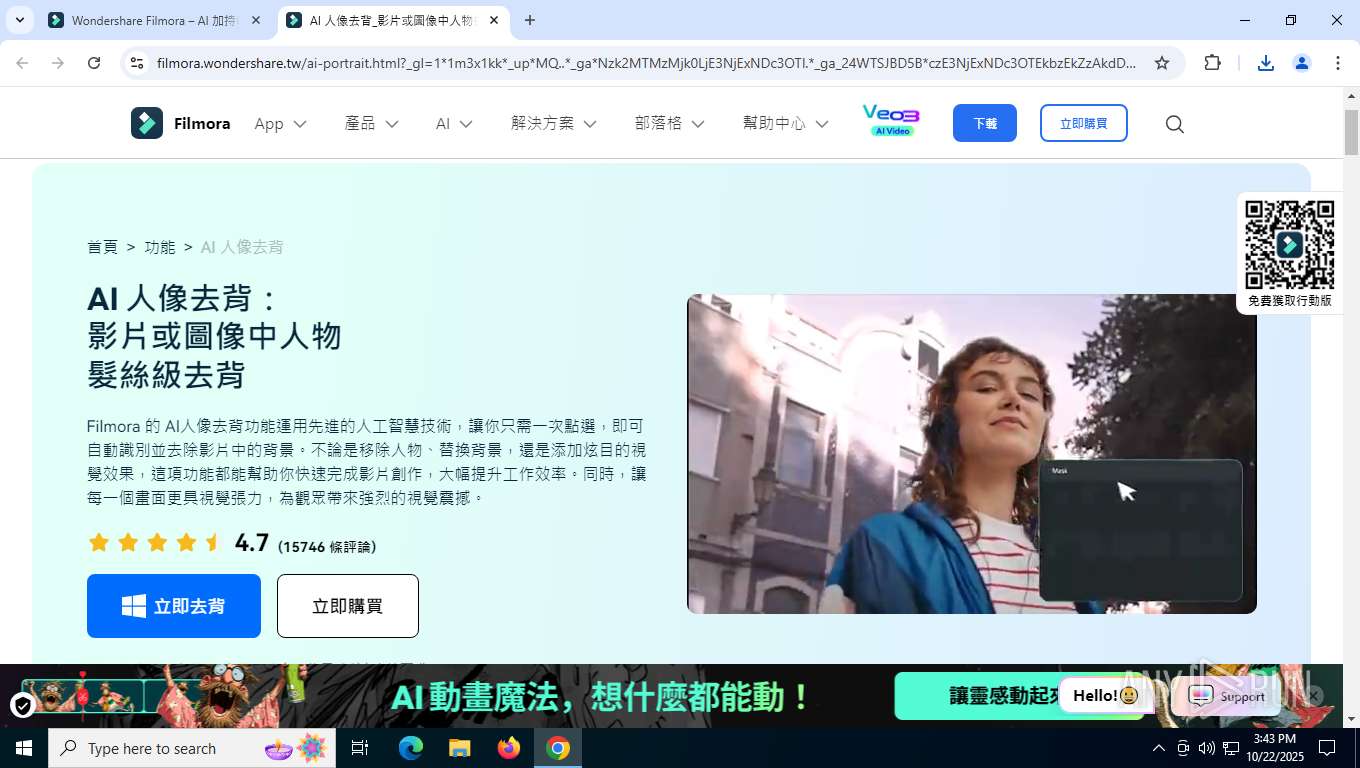Open the Windows Start menu
Viewport: 1360px width, 768px height.
coord(24,748)
